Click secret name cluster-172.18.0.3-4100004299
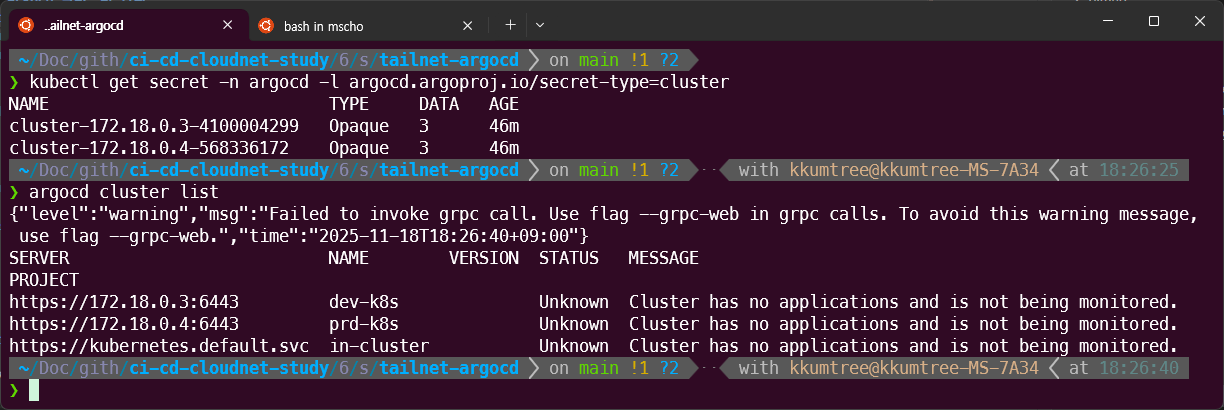1224x410 pixels. 153,126
